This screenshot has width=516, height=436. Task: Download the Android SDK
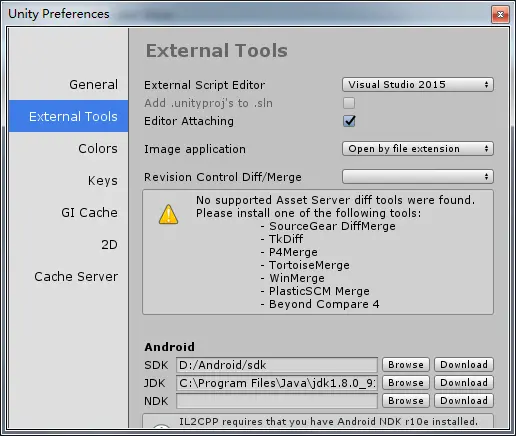tap(464, 365)
